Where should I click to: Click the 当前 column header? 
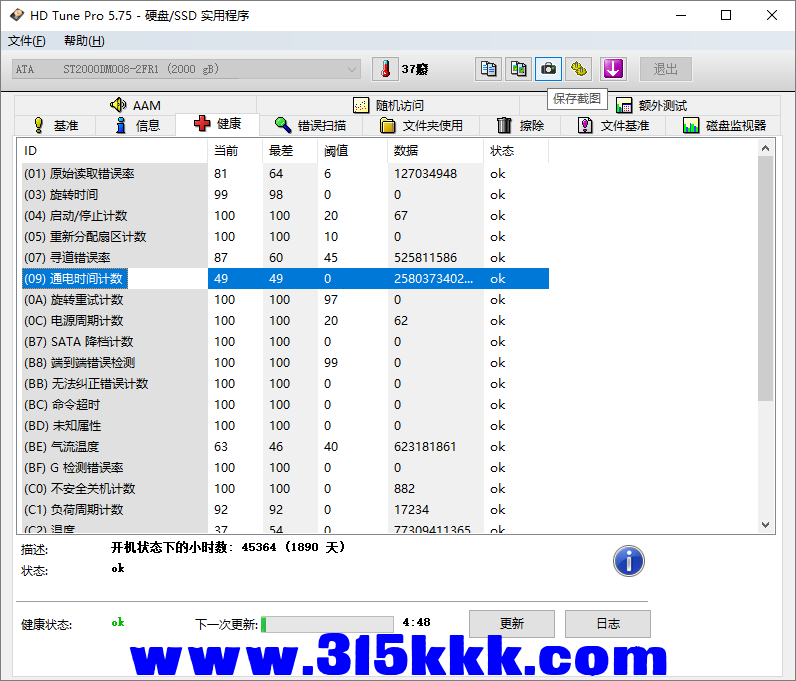click(235, 151)
